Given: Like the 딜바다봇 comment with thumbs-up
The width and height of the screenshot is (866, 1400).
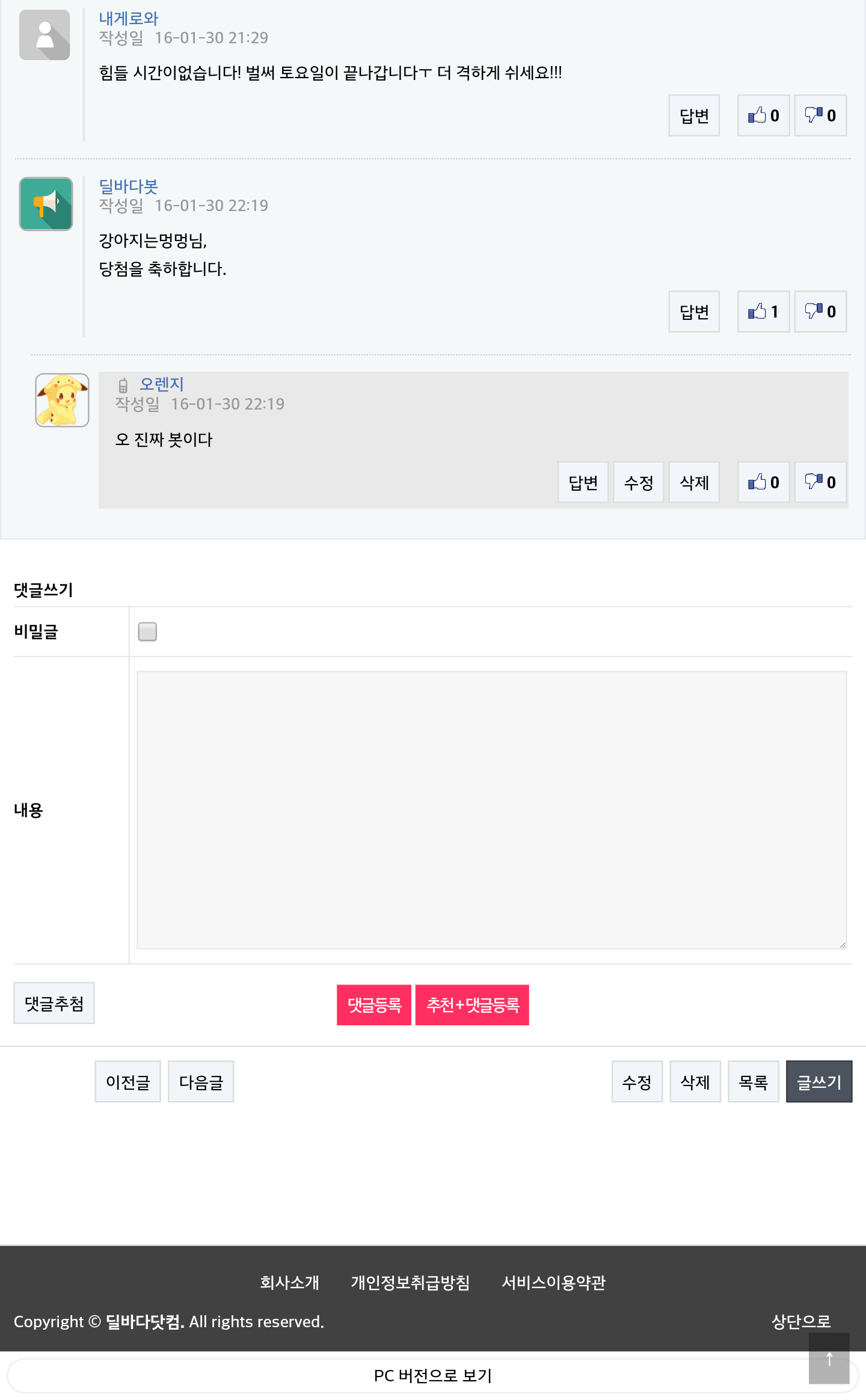Looking at the screenshot, I should [763, 312].
